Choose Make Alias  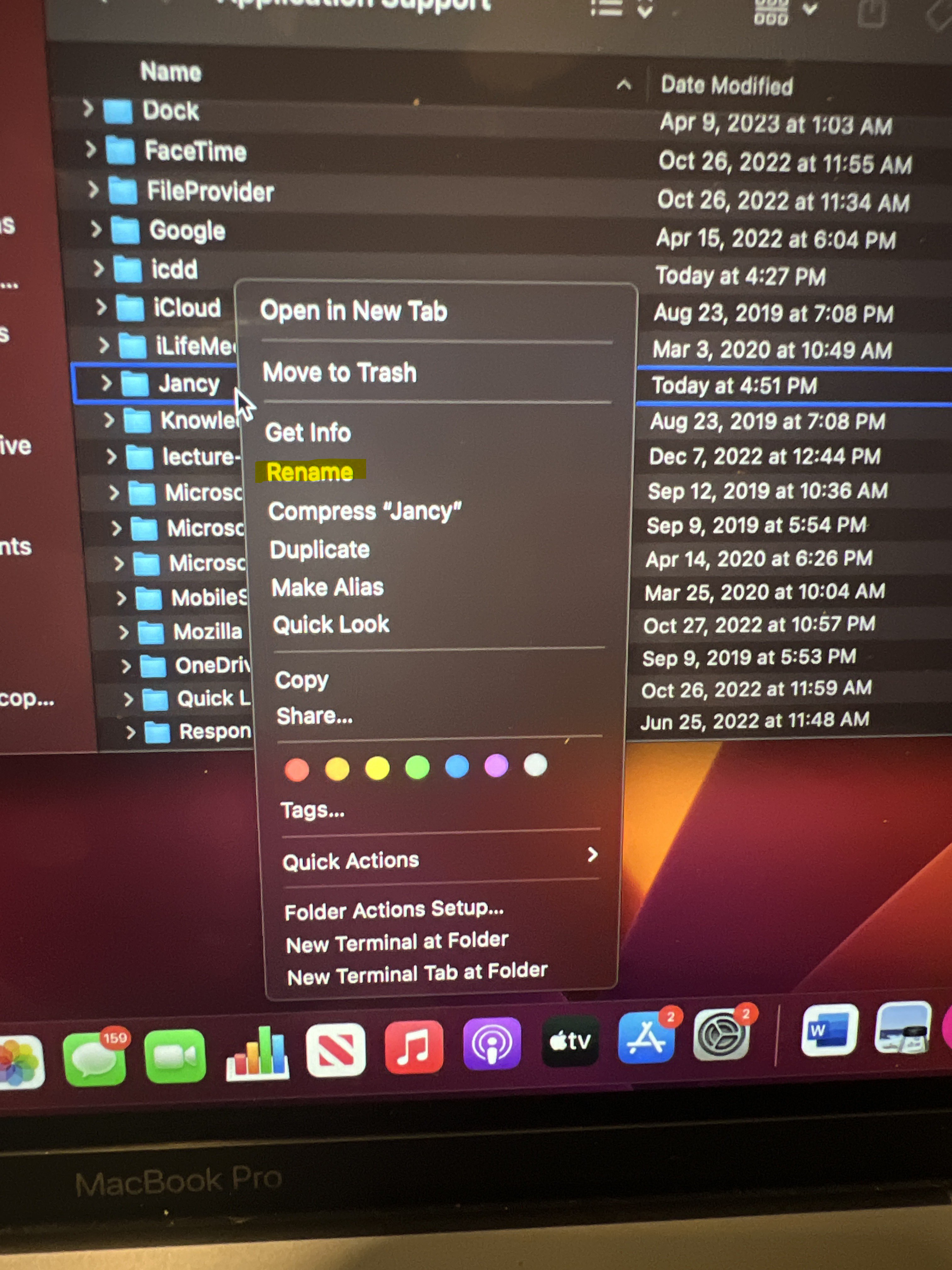coord(328,587)
